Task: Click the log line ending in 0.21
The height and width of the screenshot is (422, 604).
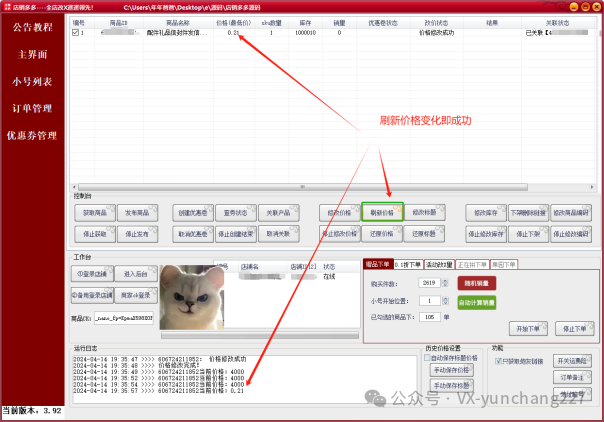Action: tap(159, 391)
